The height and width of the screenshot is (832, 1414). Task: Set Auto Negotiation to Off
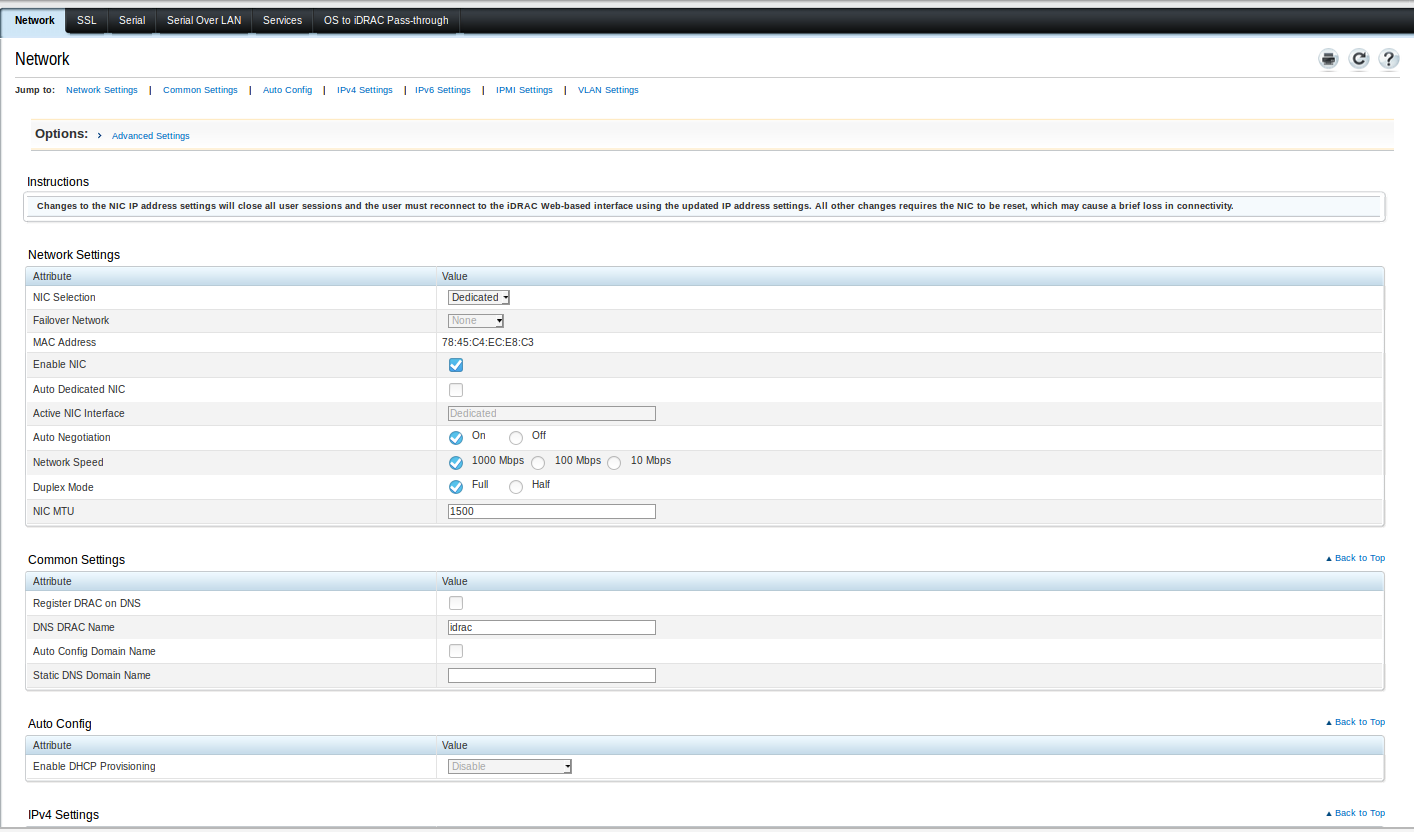[x=516, y=437]
